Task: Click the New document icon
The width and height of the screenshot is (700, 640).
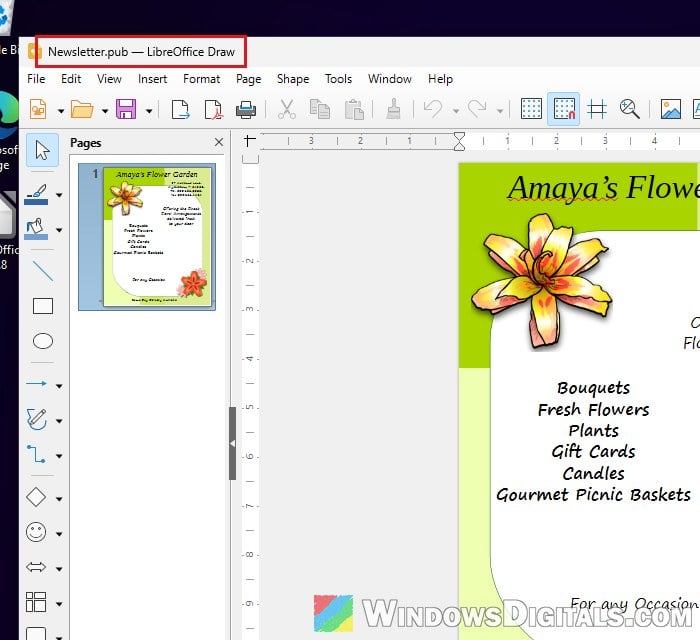Action: 38,109
